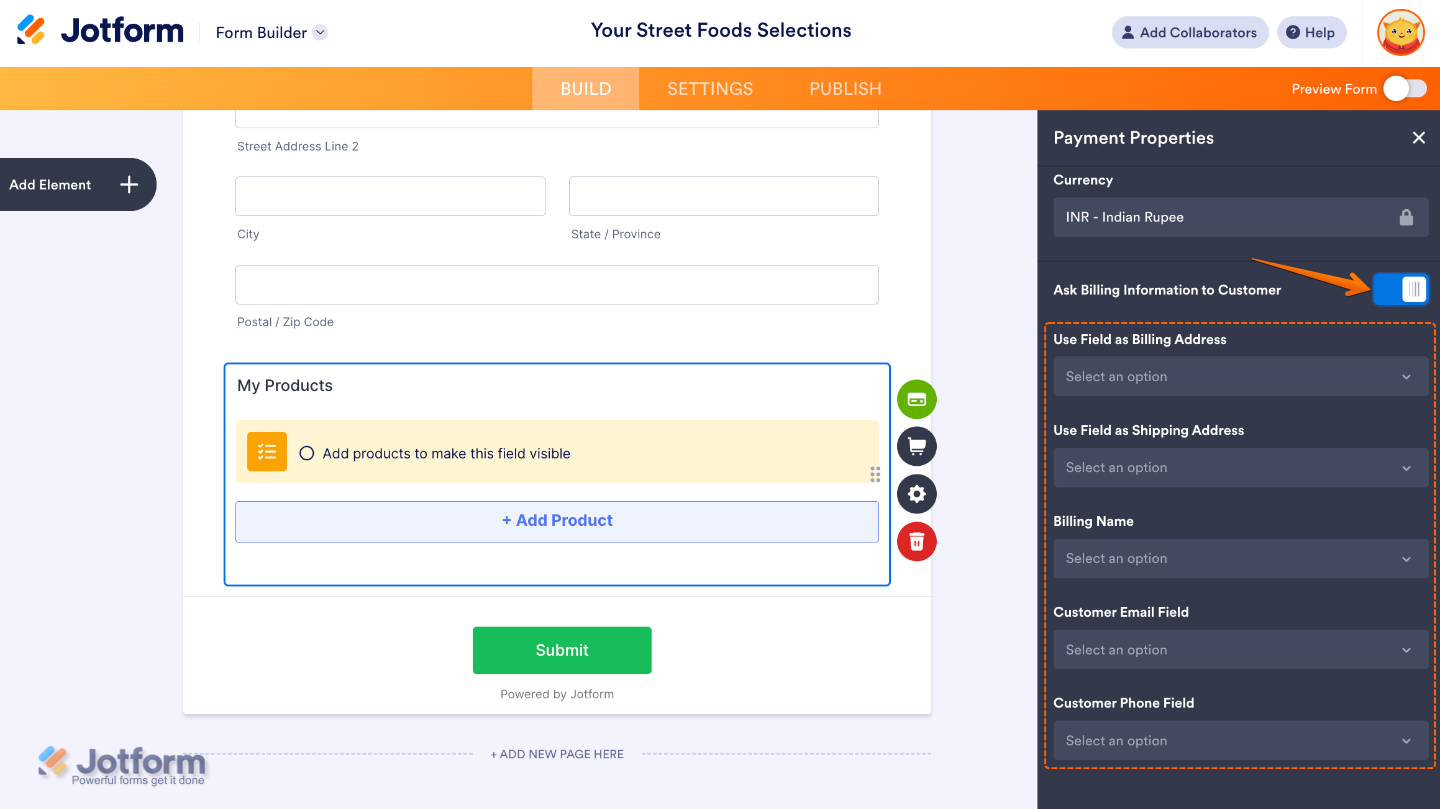Image resolution: width=1440 pixels, height=809 pixels.
Task: Disable Ask Billing Information to Customer
Action: click(x=1402, y=289)
